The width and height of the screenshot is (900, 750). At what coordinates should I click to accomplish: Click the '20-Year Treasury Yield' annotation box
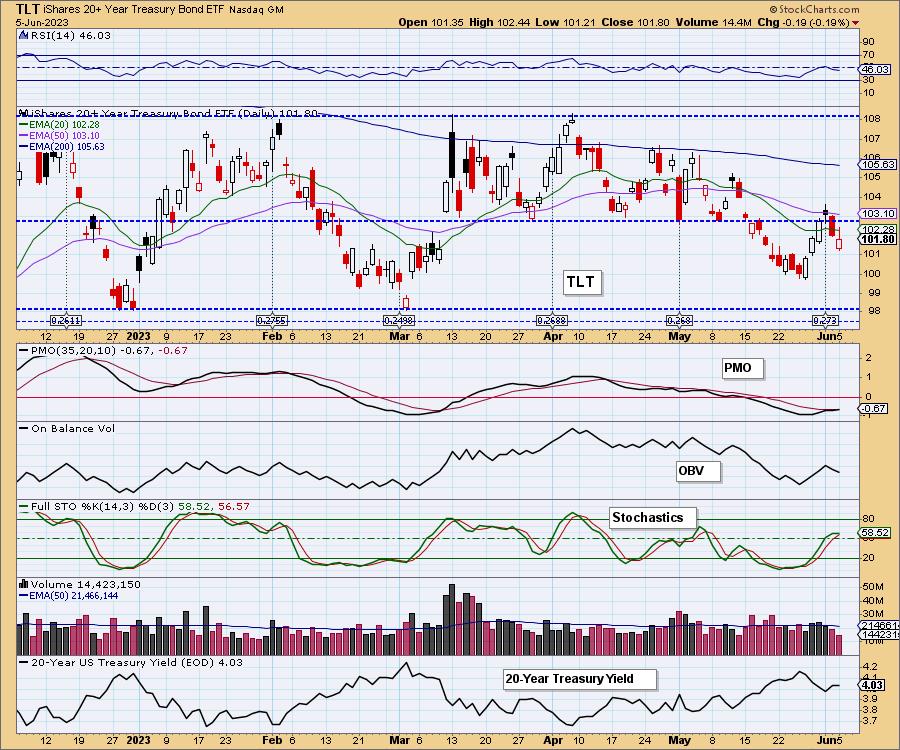point(580,679)
